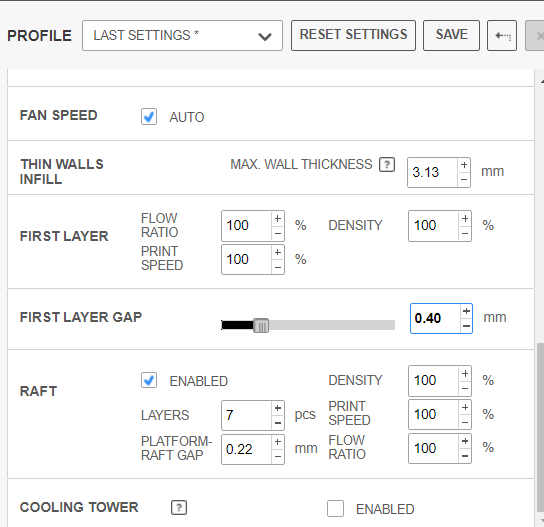Open the Cooling Tower help icon
This screenshot has width=544, height=527.
point(179,508)
